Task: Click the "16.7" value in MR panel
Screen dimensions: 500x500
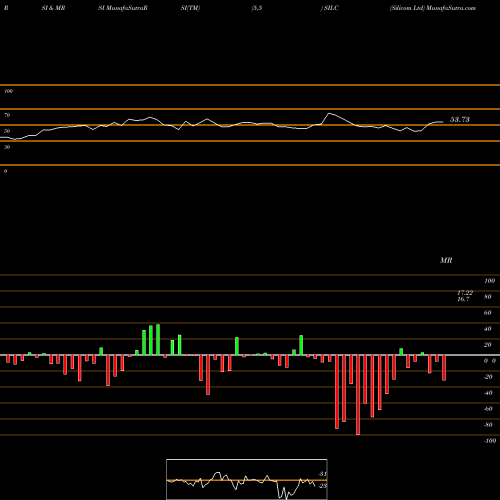Action: [463, 299]
